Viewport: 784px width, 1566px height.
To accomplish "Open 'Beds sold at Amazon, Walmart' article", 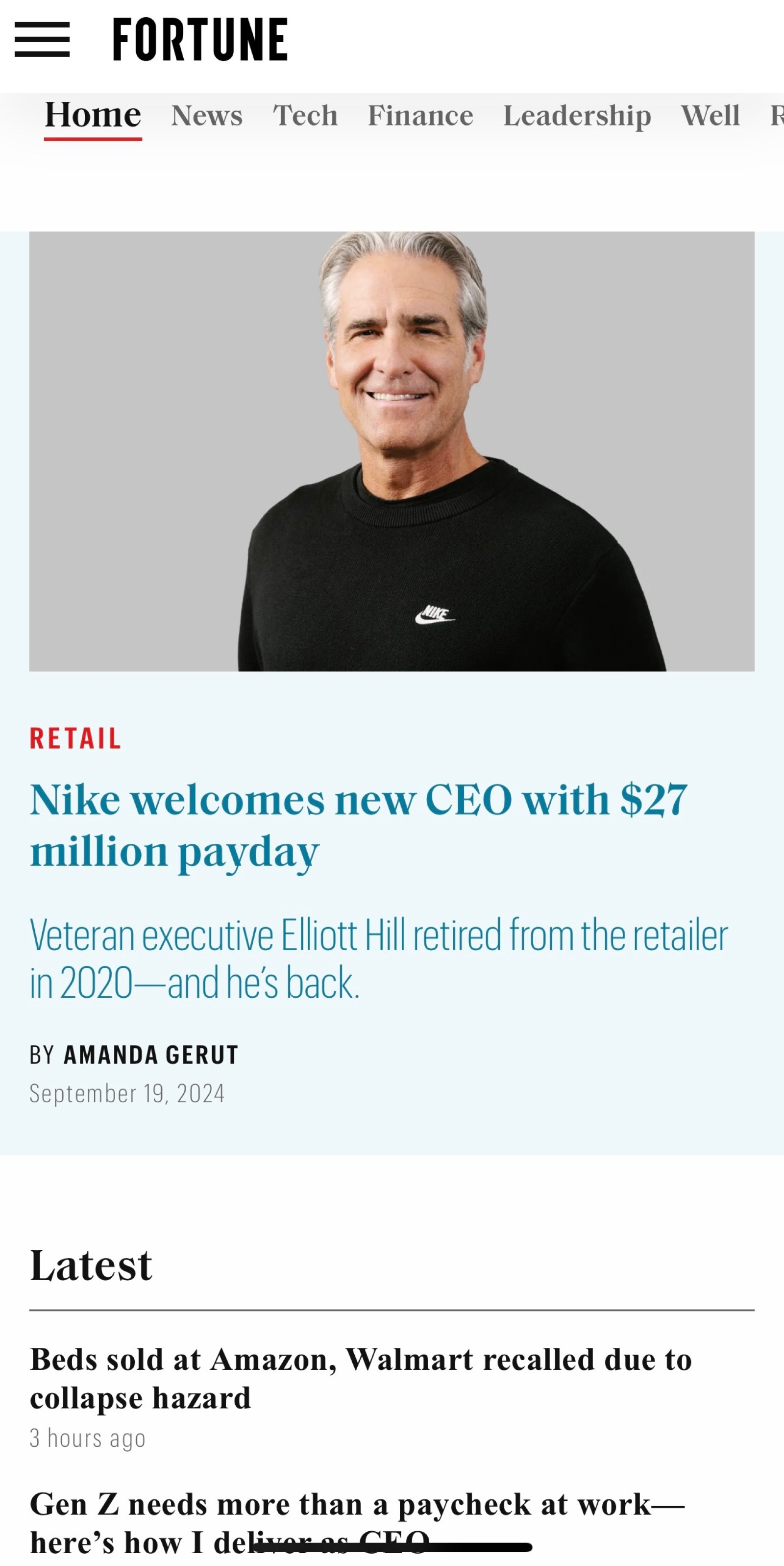I will [361, 1378].
